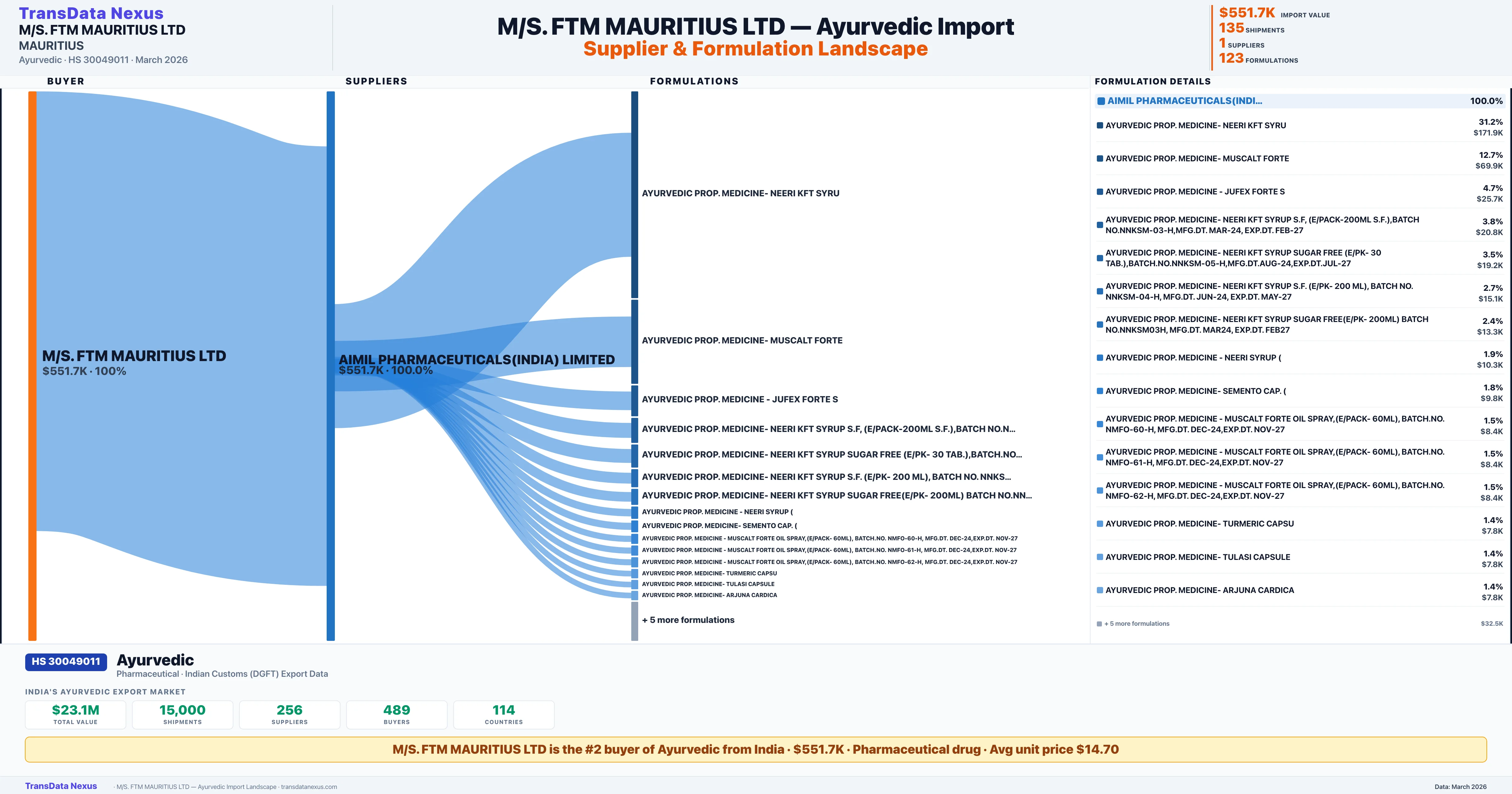Click the 256 Suppliers stat card

pyautogui.click(x=289, y=714)
